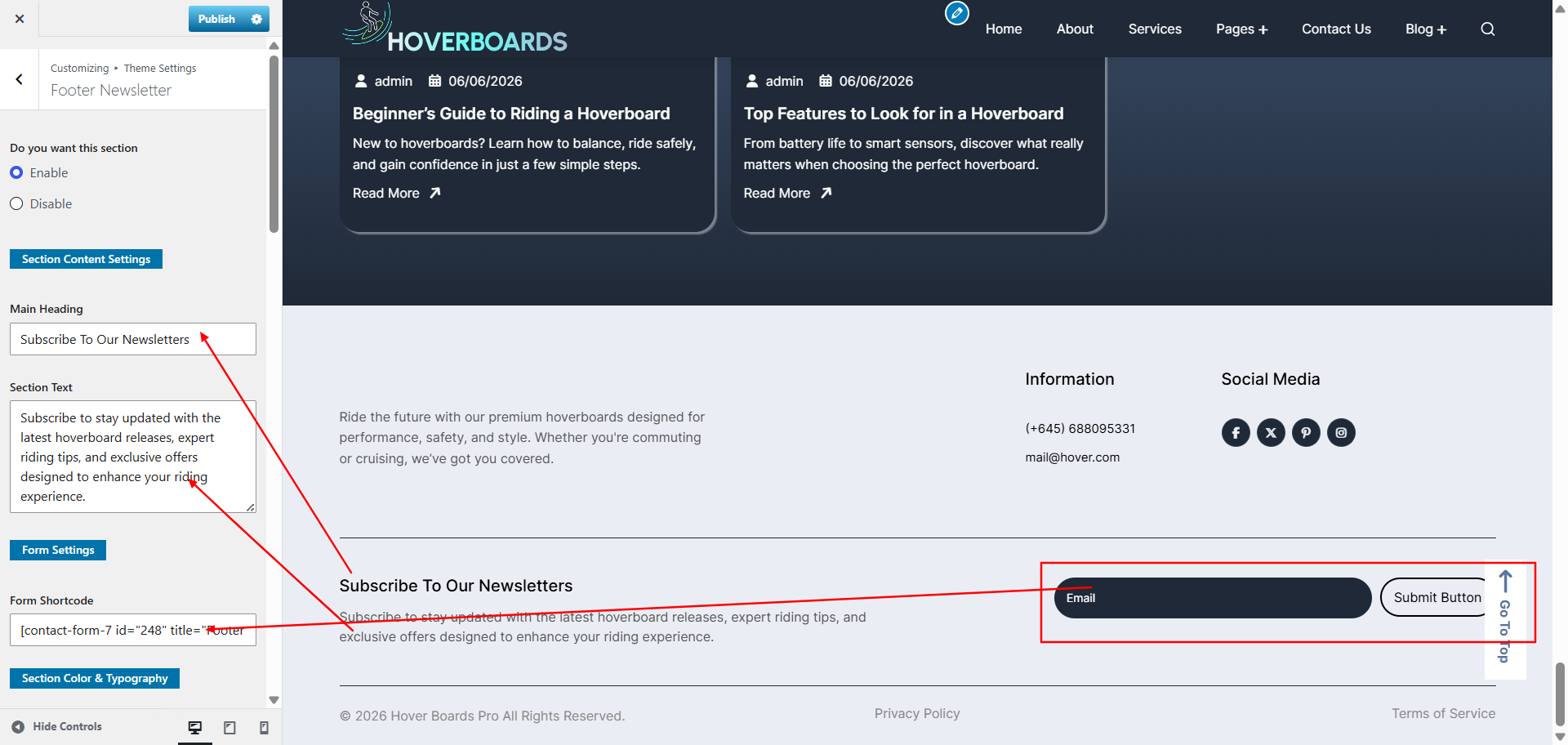Open the About menu item
1568x745 pixels.
(x=1075, y=29)
